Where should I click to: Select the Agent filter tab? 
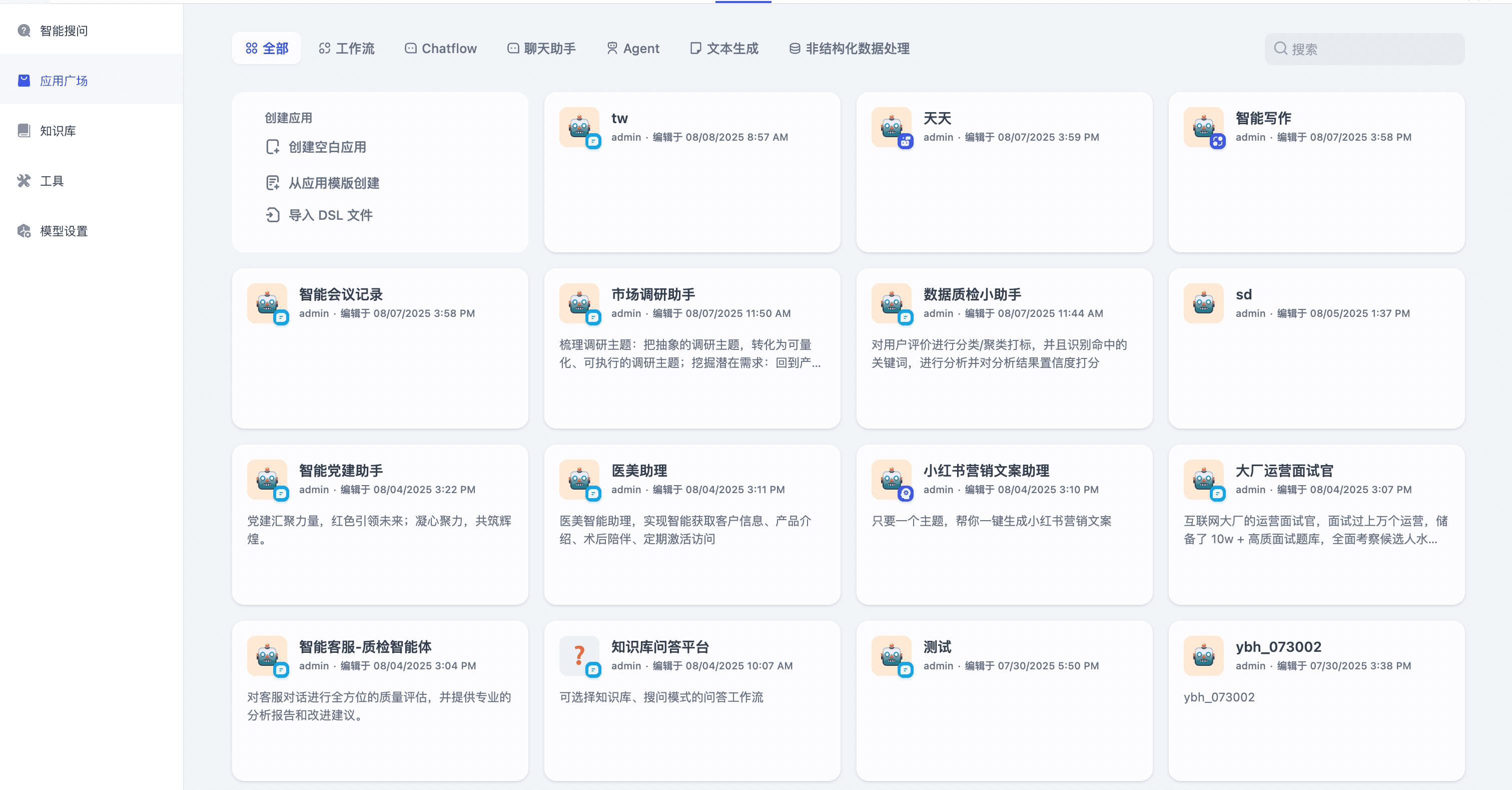click(x=633, y=49)
